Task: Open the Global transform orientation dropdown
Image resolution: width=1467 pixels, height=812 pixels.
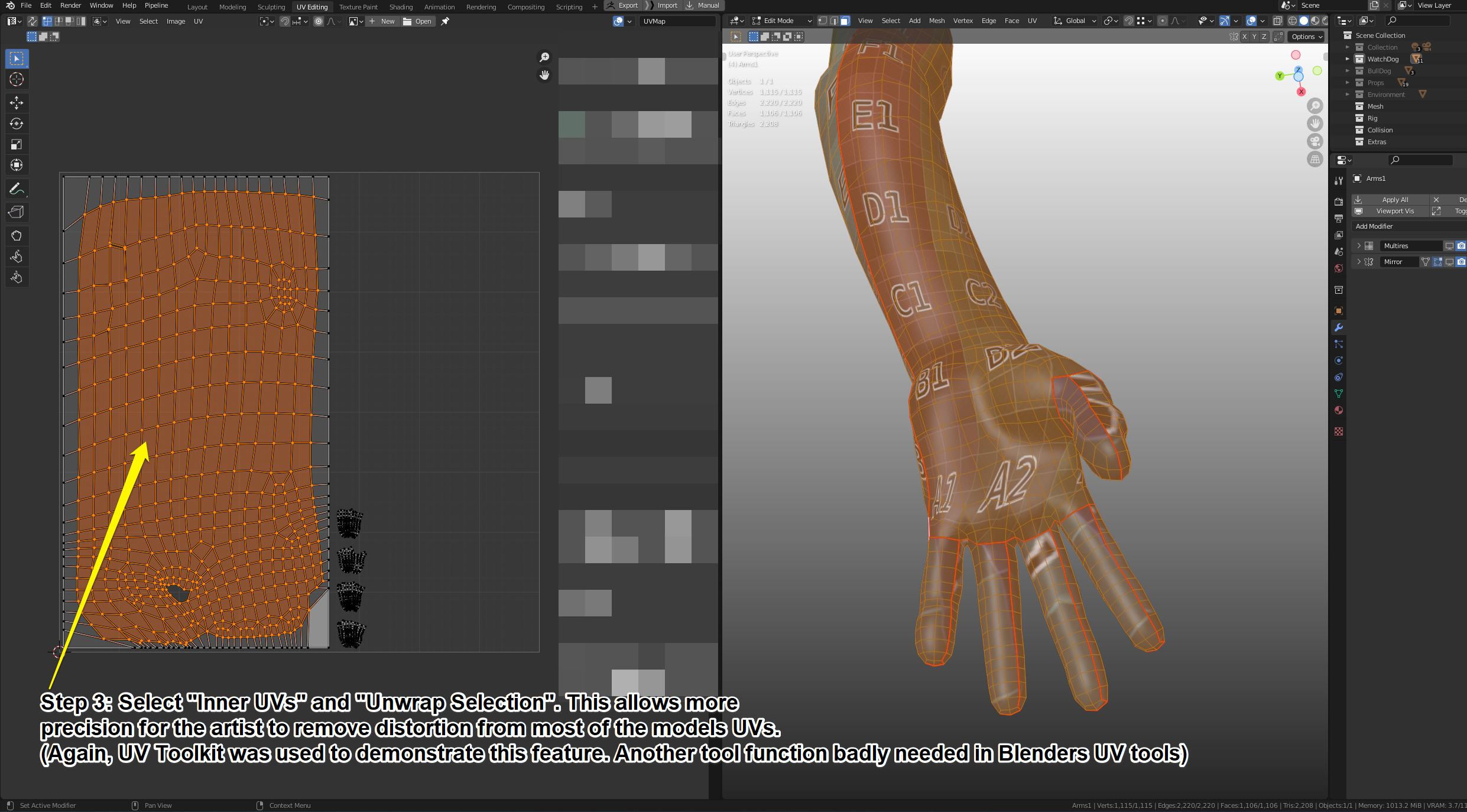Action: [x=1075, y=21]
